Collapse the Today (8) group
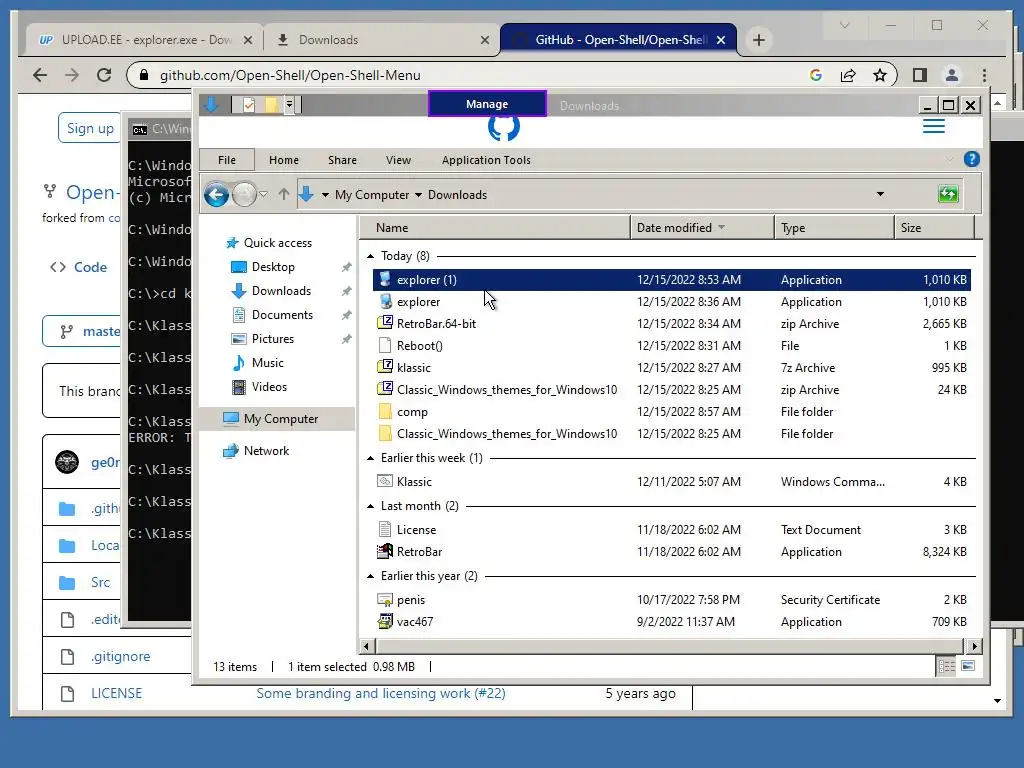 tap(370, 256)
